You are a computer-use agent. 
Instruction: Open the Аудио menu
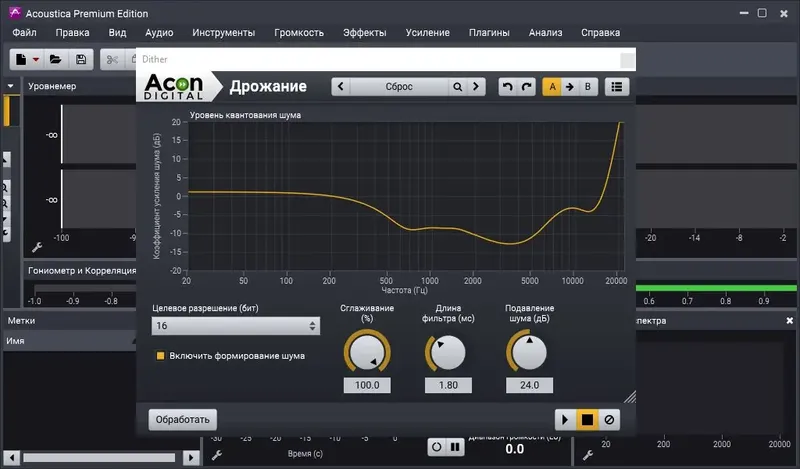click(159, 33)
